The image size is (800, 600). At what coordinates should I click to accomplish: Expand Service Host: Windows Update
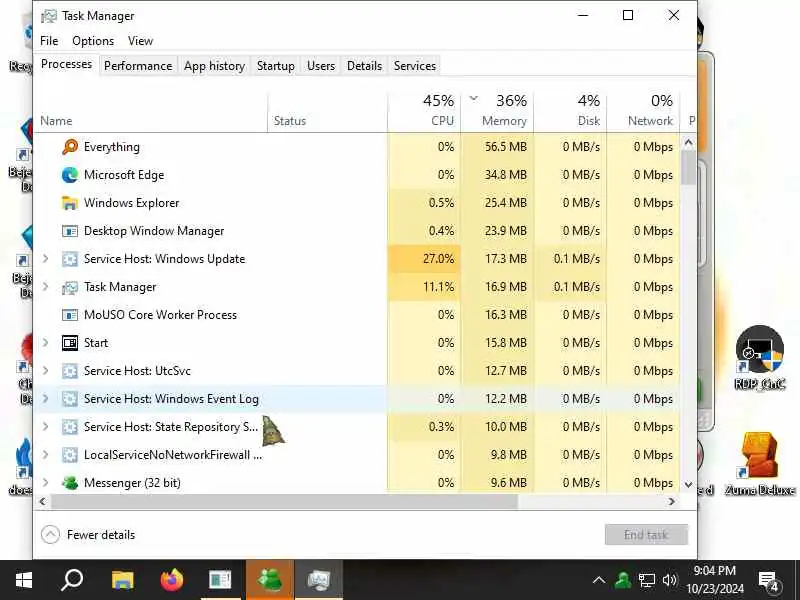(x=45, y=259)
